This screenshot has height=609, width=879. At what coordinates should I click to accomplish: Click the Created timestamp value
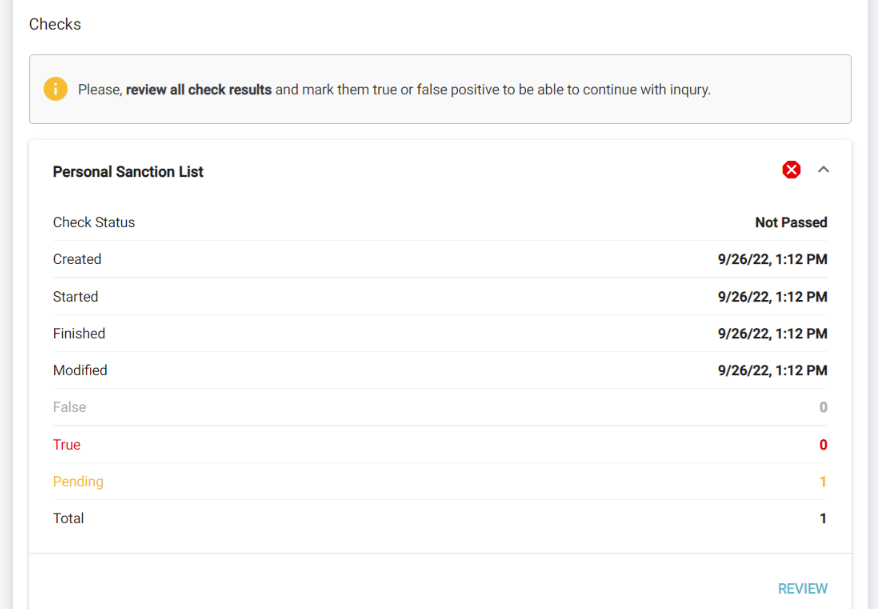pos(772,260)
